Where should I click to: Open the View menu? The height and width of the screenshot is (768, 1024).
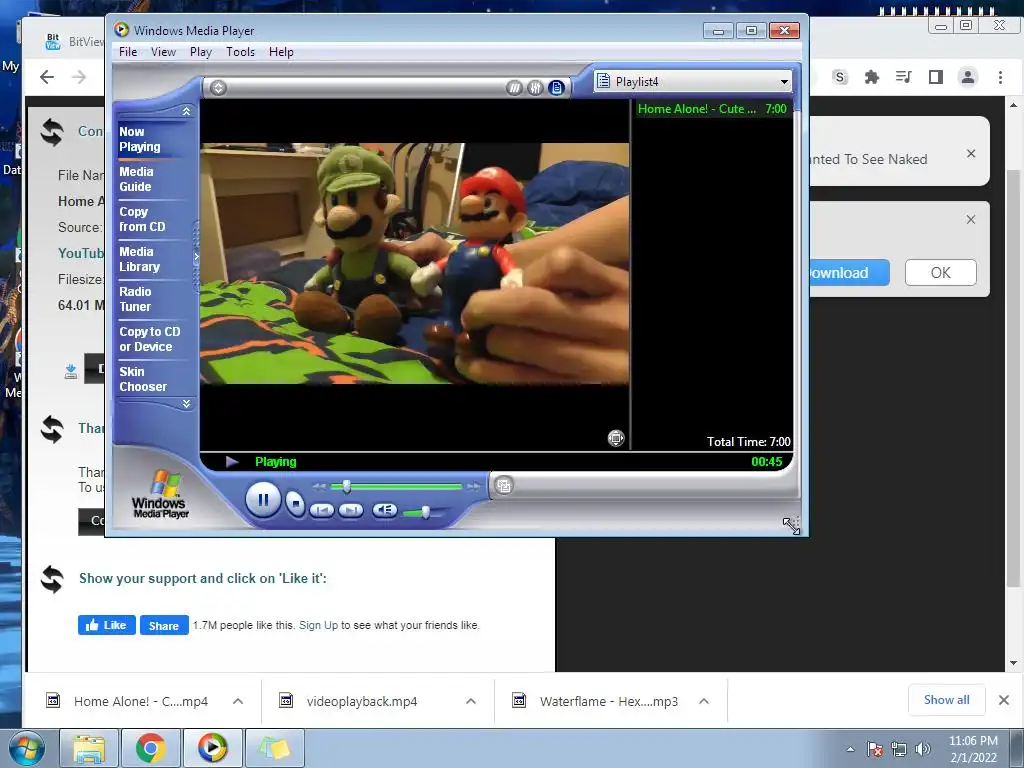(x=163, y=52)
